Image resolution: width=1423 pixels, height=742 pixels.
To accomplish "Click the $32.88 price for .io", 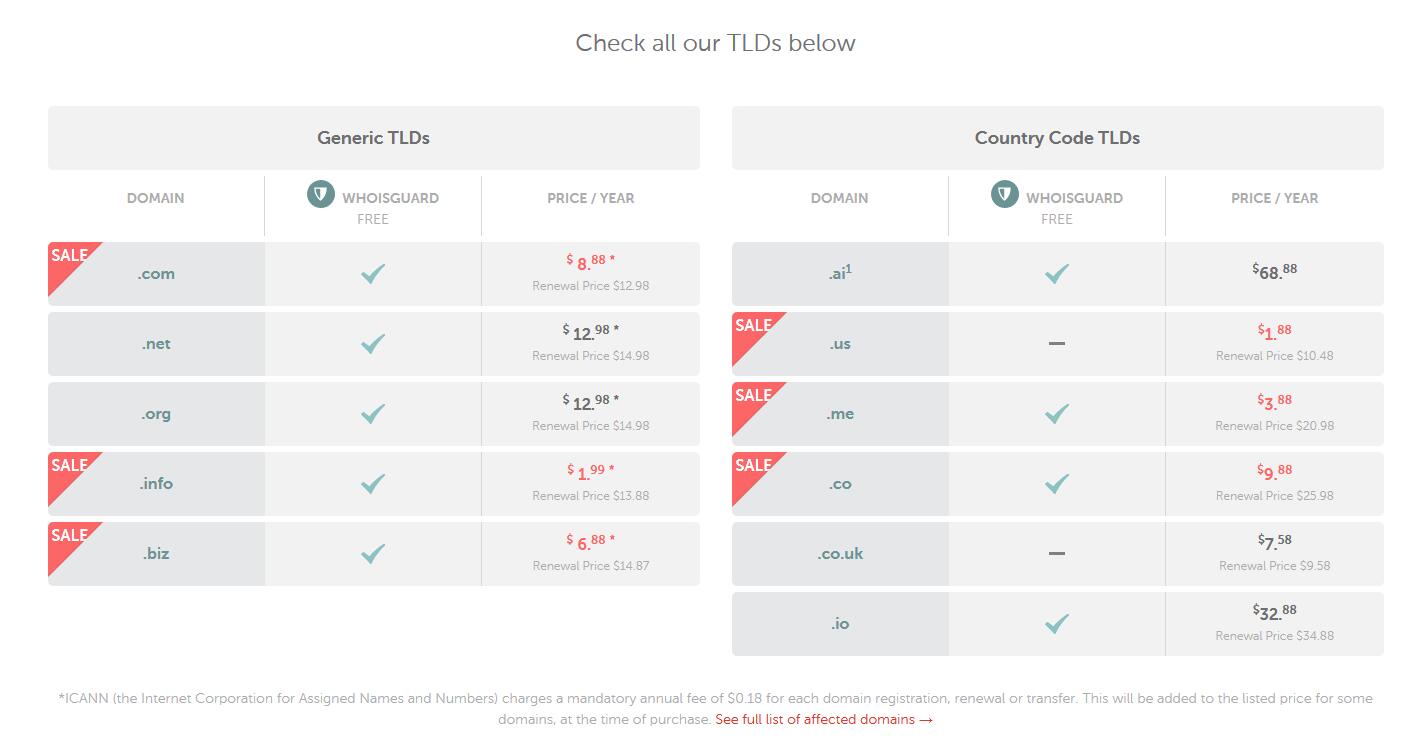I will click(x=1275, y=611).
